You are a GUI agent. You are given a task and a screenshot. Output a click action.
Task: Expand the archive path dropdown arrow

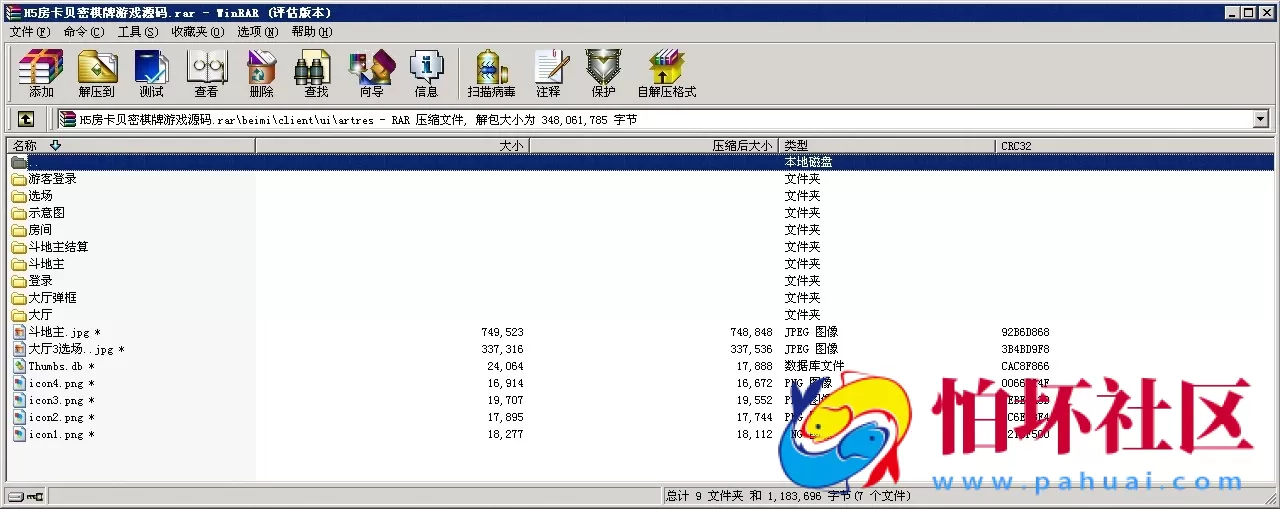1260,120
